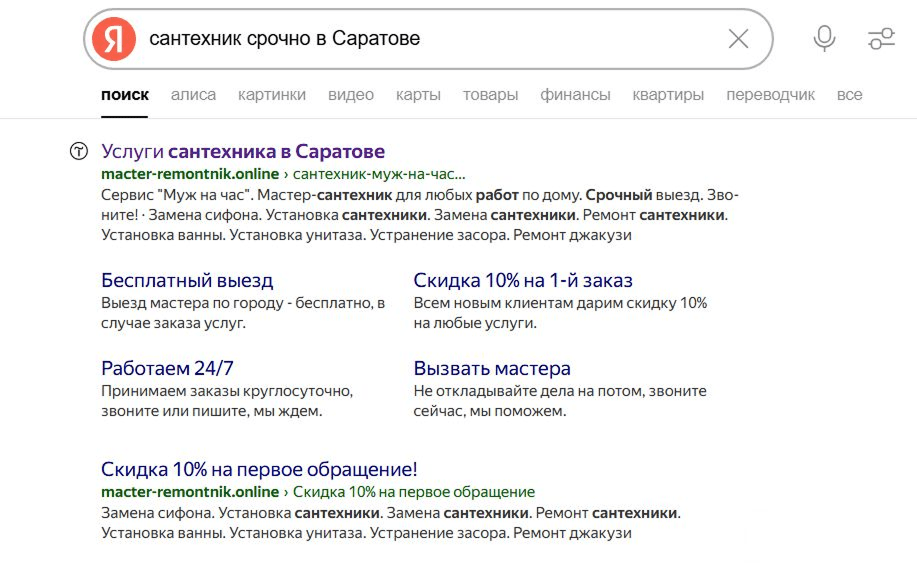Show all services via все tab
Viewport: 917px width, 577px height.
click(x=849, y=95)
